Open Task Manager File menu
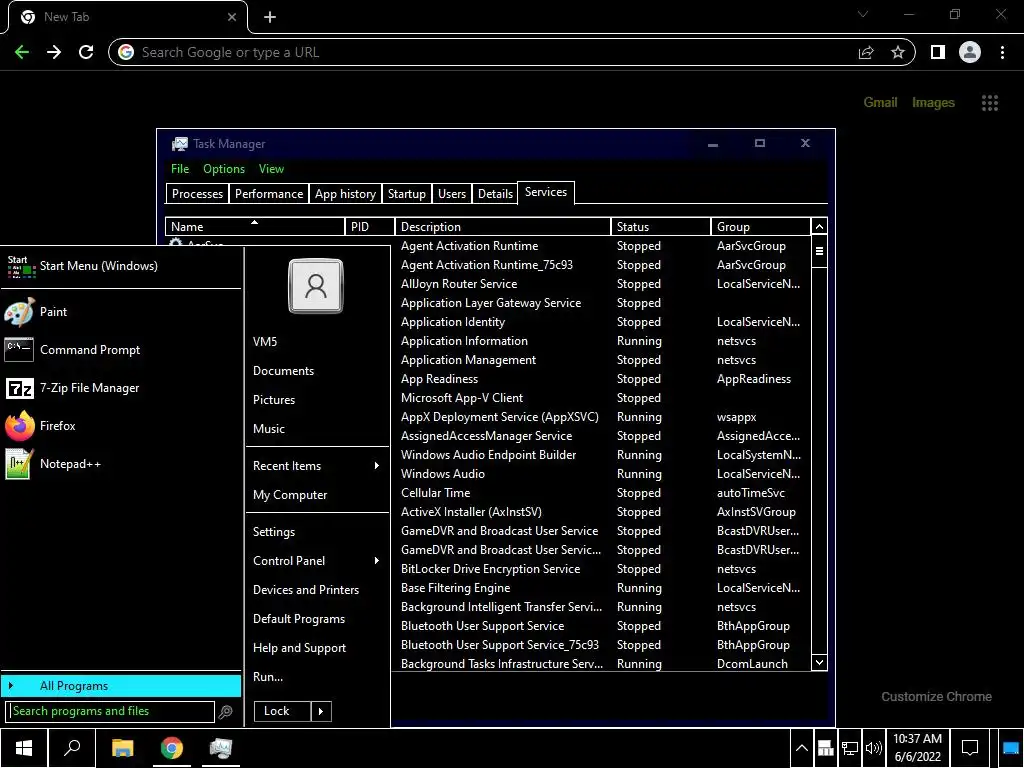Viewport: 1024px width, 768px height. 180,168
